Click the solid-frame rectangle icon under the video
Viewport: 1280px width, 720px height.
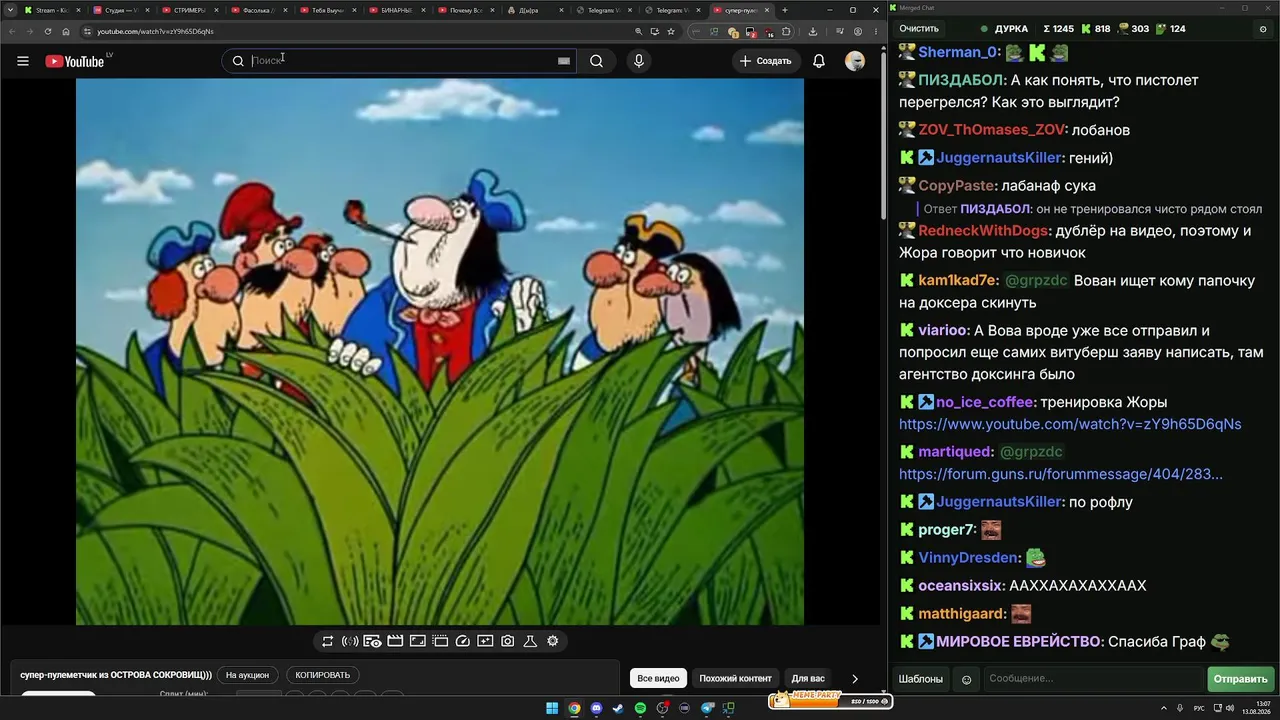418,641
